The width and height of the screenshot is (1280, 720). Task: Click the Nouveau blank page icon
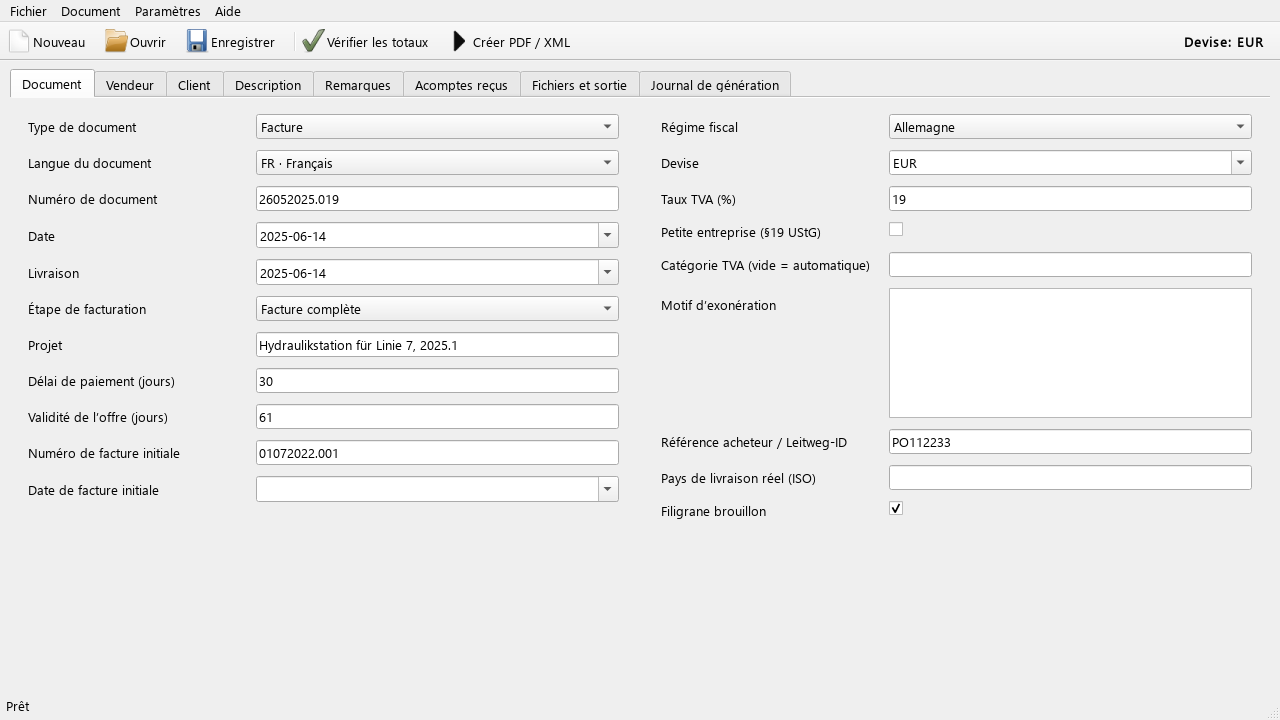tap(19, 41)
